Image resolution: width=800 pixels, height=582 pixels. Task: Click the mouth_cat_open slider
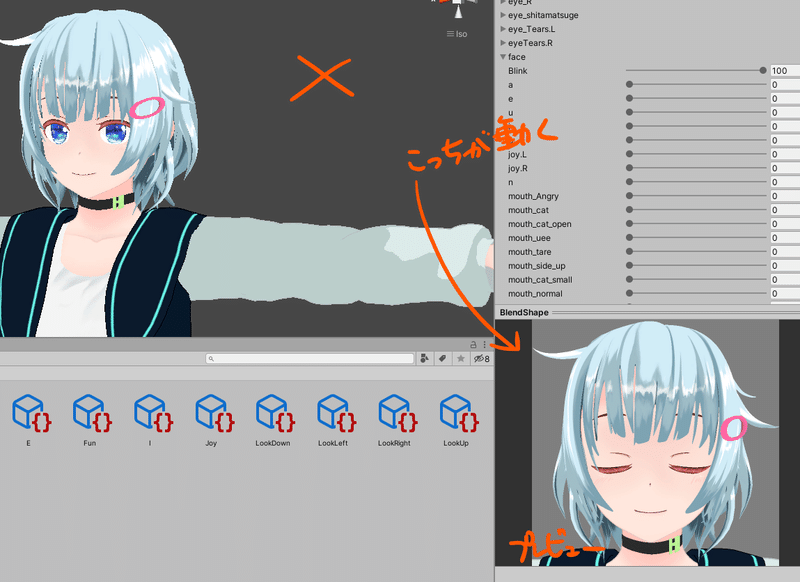click(x=696, y=224)
